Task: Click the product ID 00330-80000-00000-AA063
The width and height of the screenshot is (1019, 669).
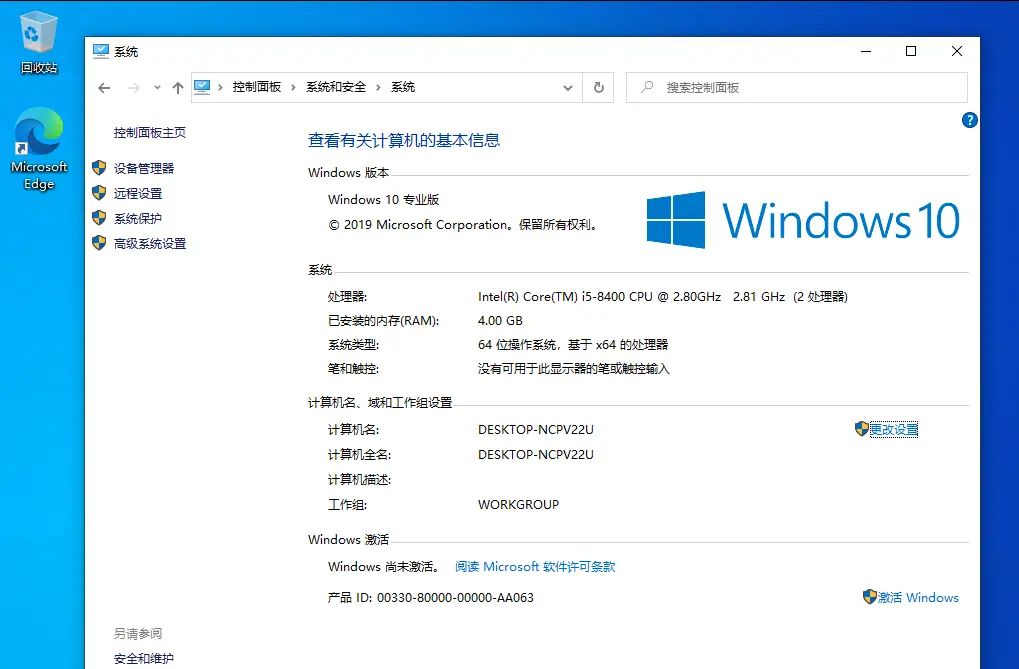Action: coord(455,597)
